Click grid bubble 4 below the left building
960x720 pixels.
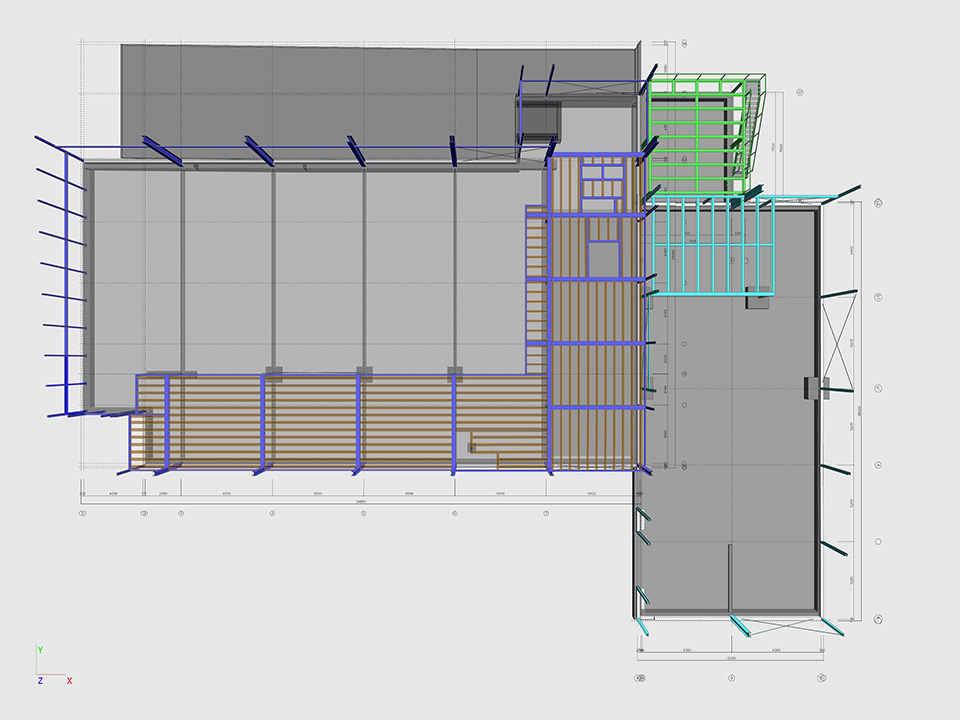272,513
